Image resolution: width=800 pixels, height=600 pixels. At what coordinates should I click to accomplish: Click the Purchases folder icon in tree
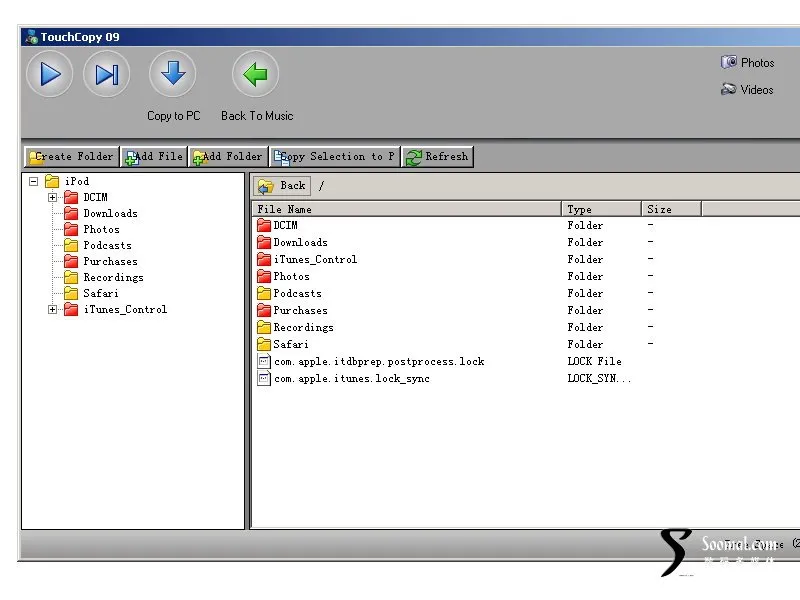point(71,261)
